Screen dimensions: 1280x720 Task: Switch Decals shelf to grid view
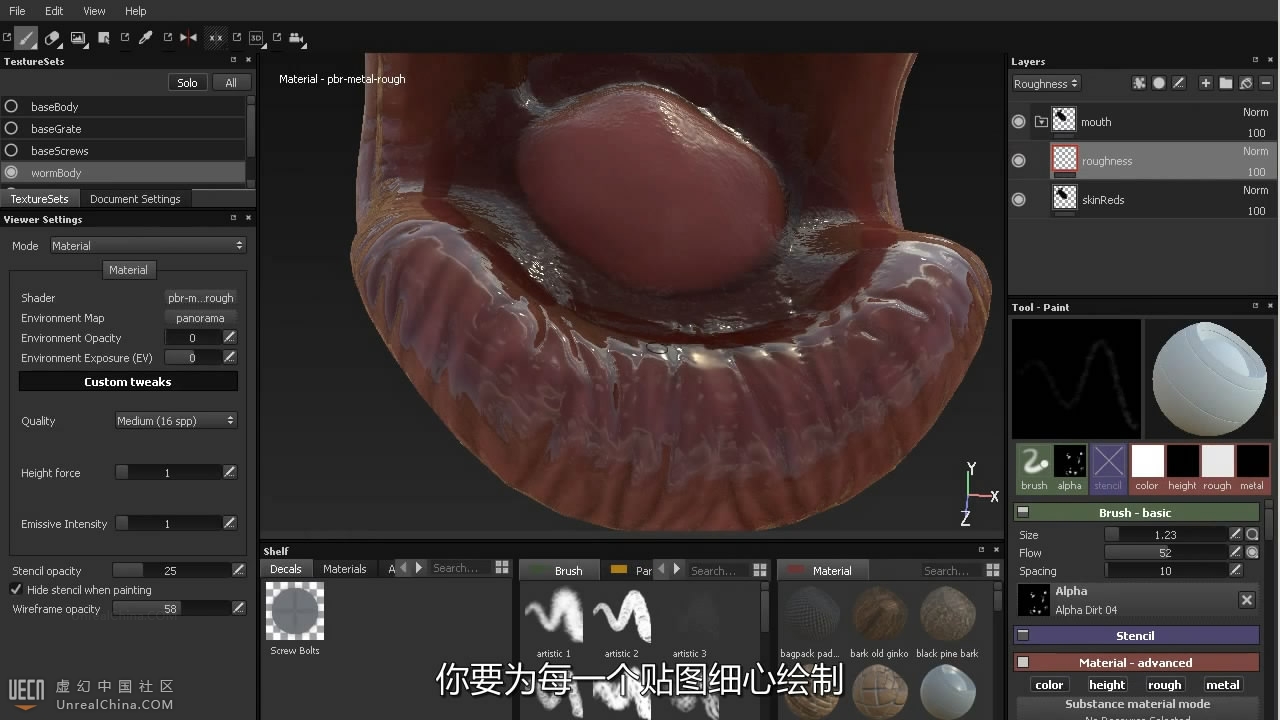coord(502,568)
